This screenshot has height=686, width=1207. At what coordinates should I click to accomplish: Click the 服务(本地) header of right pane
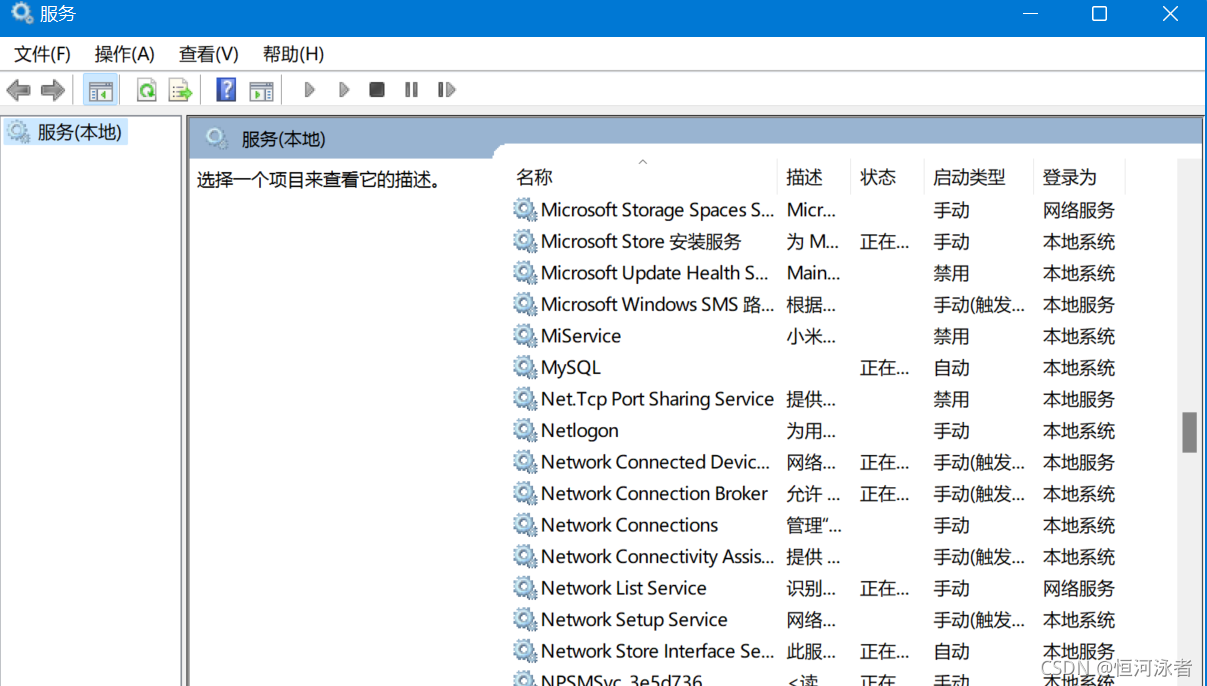coord(283,139)
